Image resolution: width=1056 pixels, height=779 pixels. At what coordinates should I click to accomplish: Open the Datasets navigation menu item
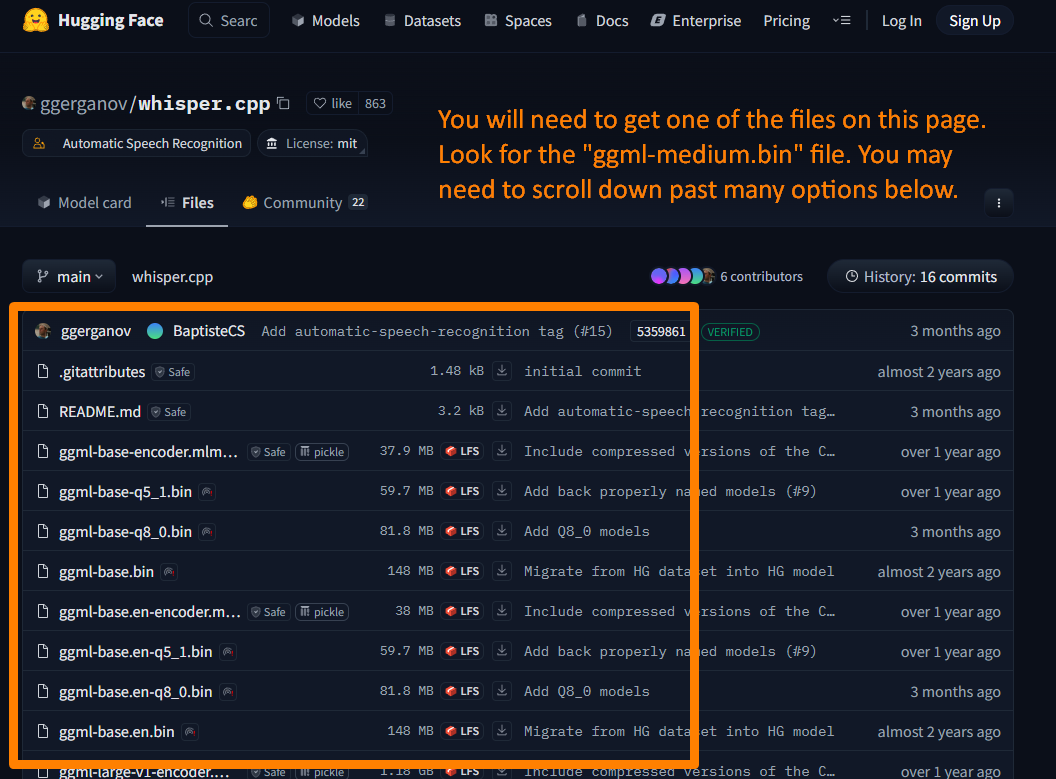(x=421, y=20)
